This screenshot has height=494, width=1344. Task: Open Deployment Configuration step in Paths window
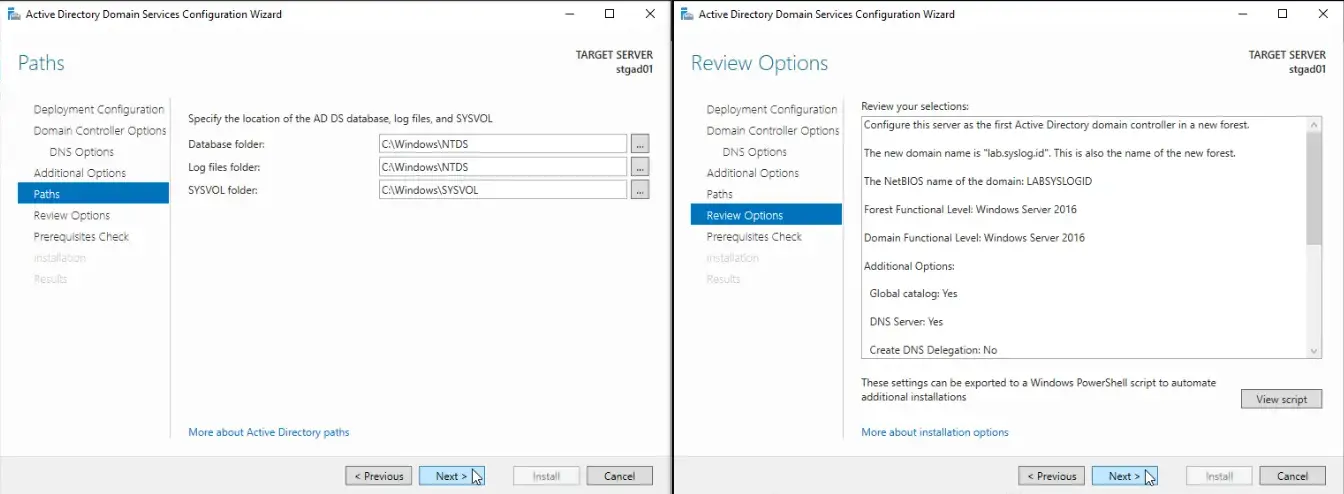pos(98,110)
